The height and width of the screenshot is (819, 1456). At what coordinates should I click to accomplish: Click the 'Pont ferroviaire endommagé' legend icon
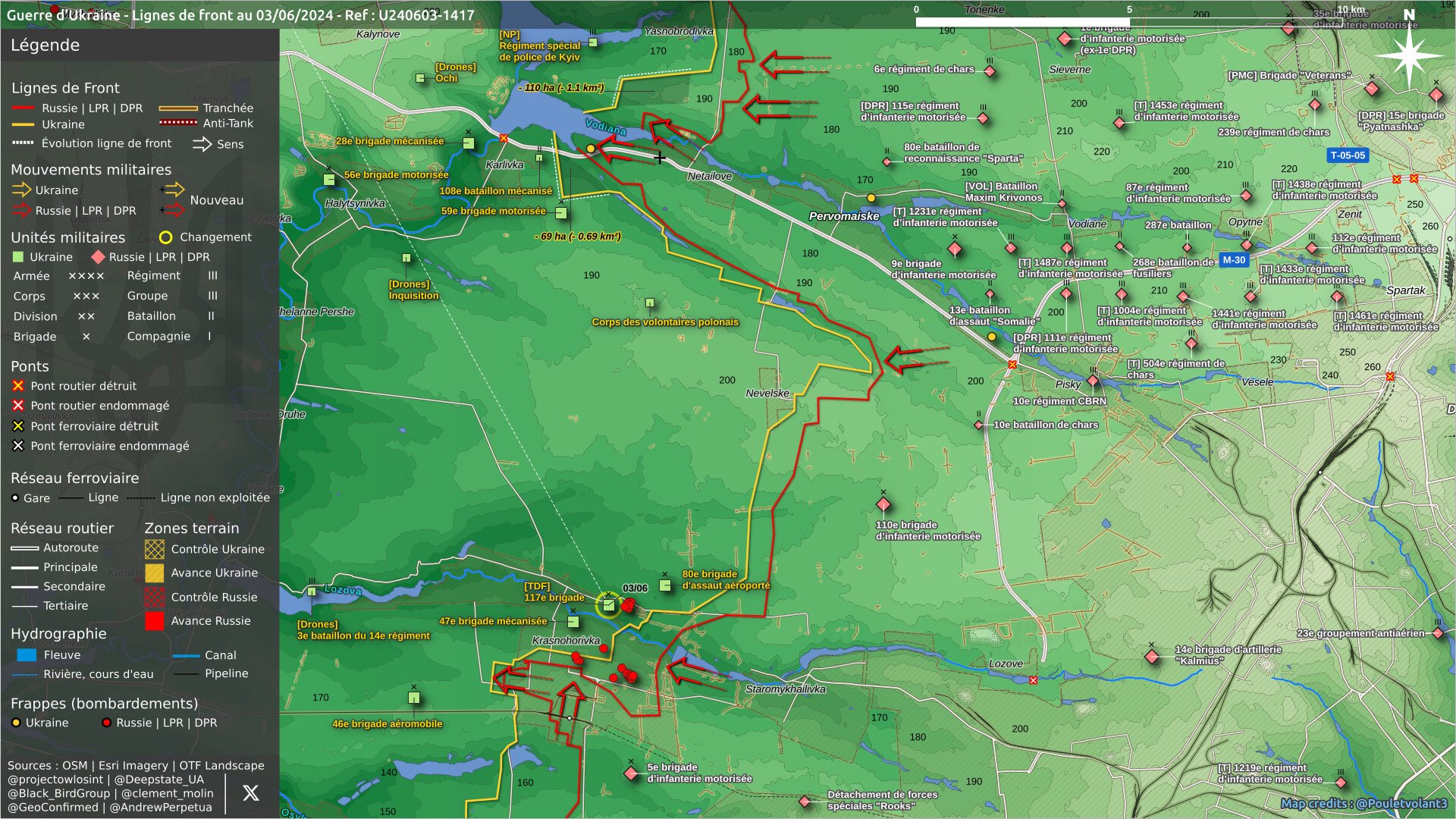(18, 446)
